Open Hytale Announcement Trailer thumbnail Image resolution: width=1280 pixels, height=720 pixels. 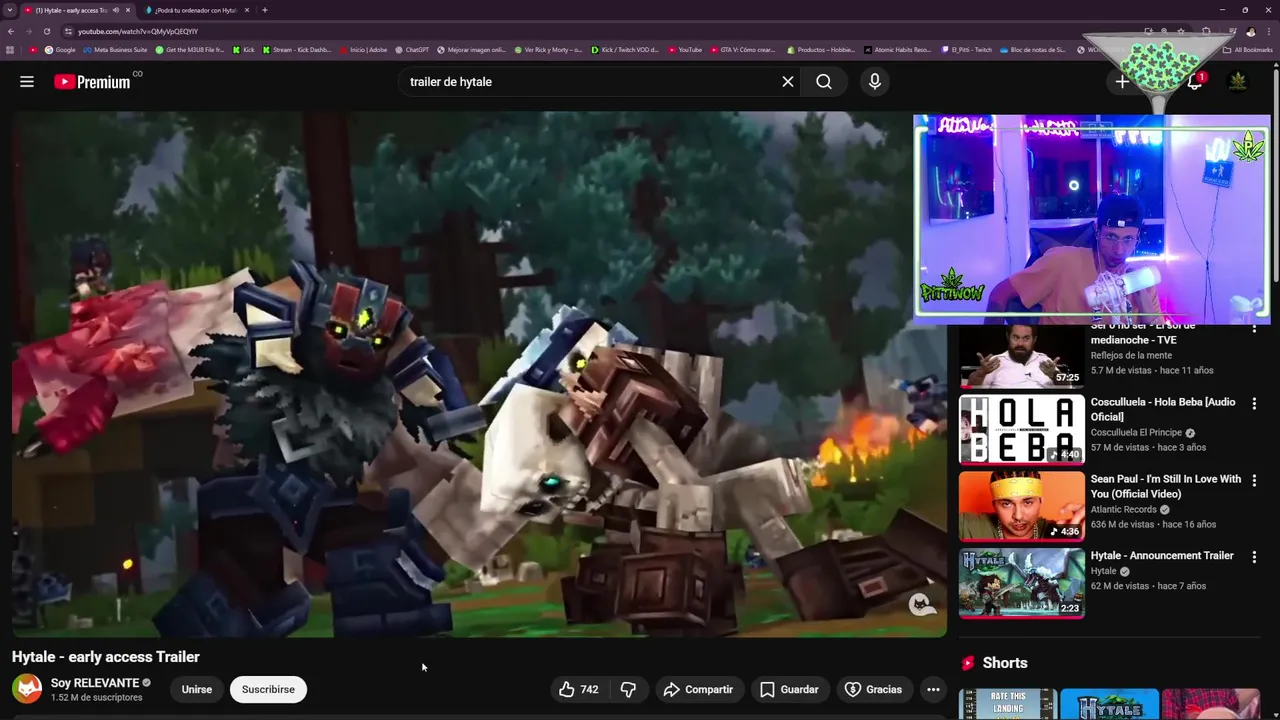[1021, 584]
